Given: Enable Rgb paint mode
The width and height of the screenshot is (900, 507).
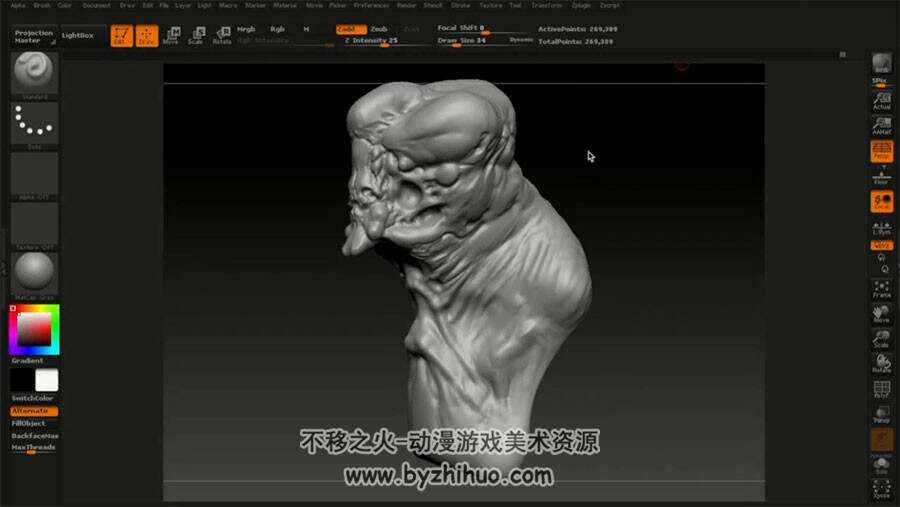Looking at the screenshot, I should coord(277,29).
